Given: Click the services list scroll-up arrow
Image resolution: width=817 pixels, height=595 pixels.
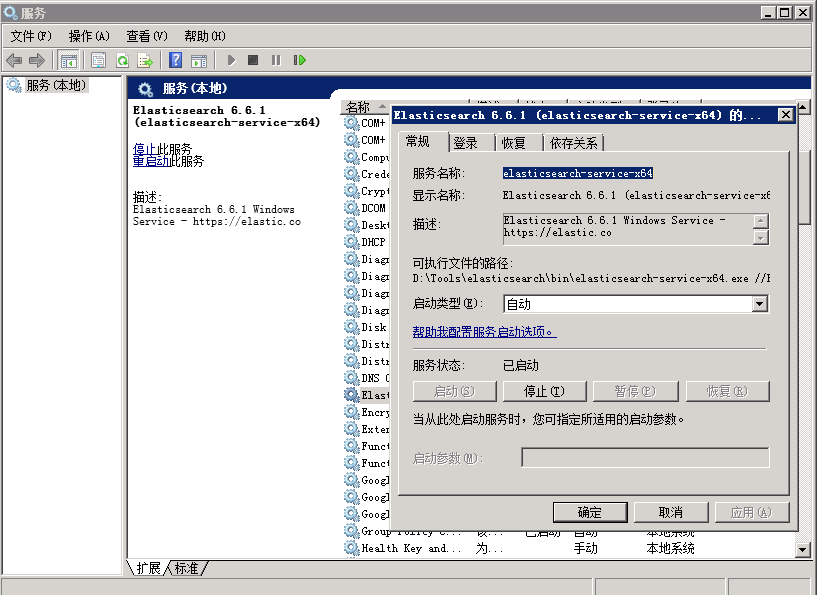Looking at the screenshot, I should [802, 107].
